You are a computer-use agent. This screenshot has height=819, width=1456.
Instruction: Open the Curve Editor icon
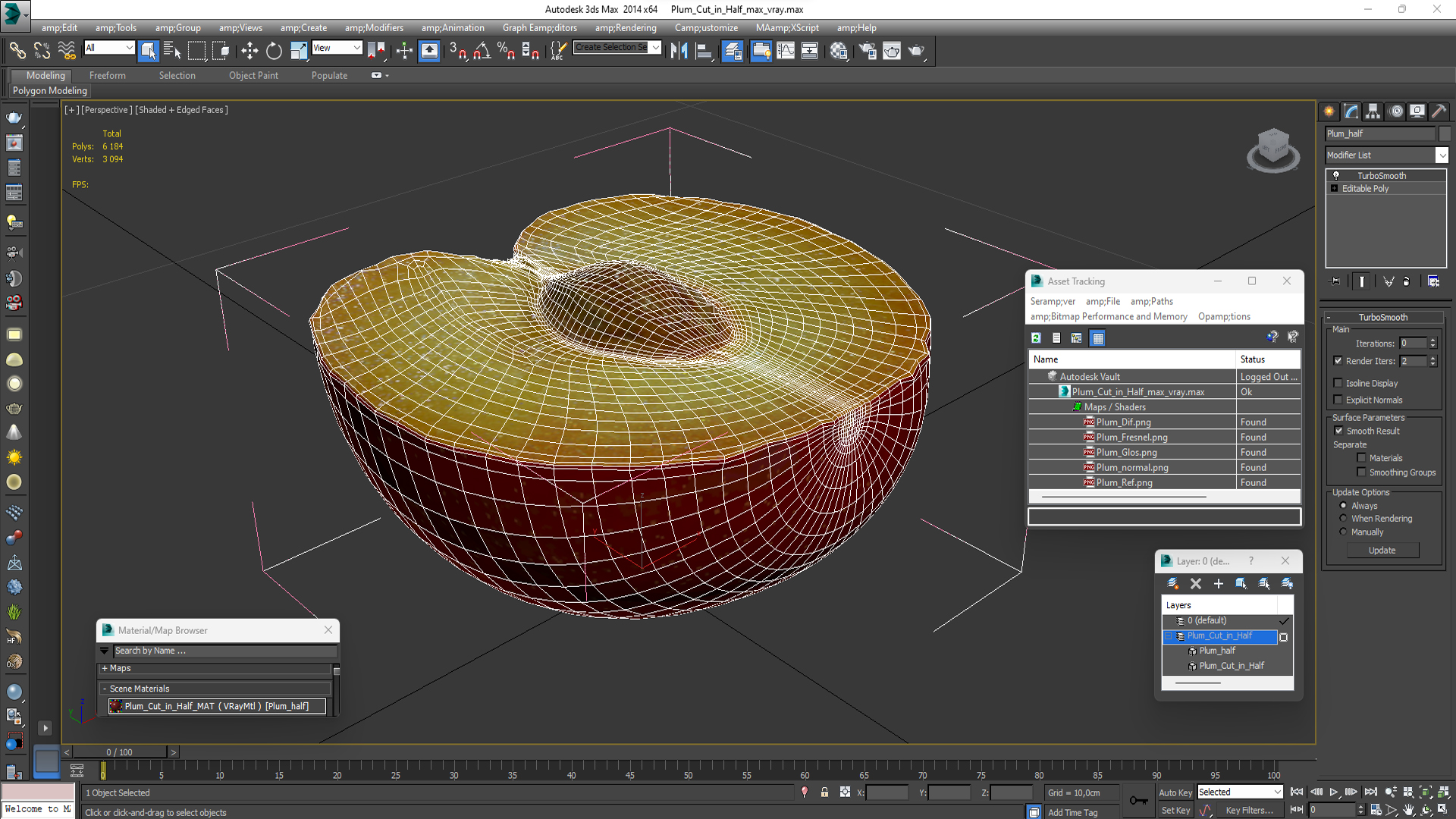pyautogui.click(x=786, y=51)
